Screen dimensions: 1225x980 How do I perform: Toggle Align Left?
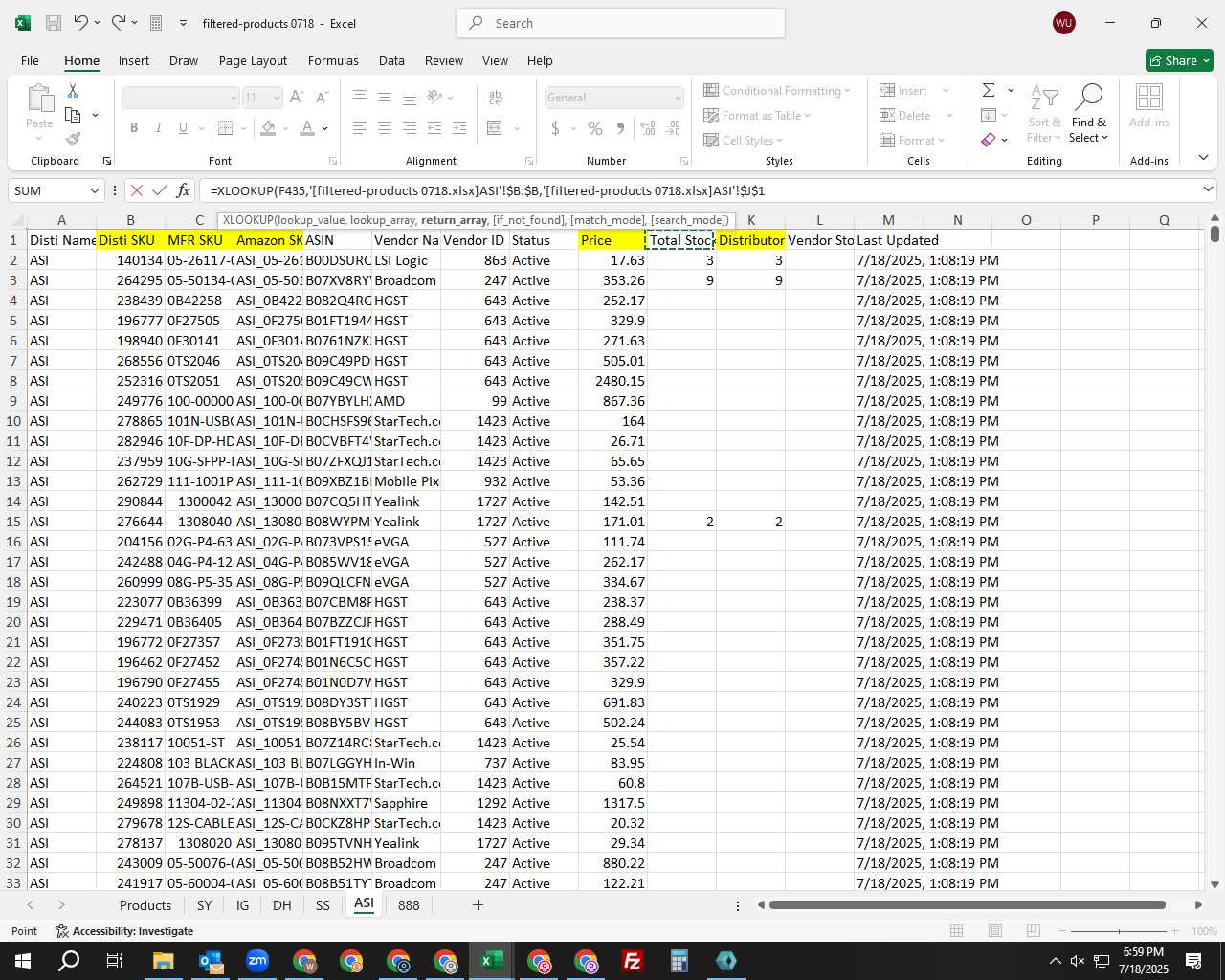360,127
